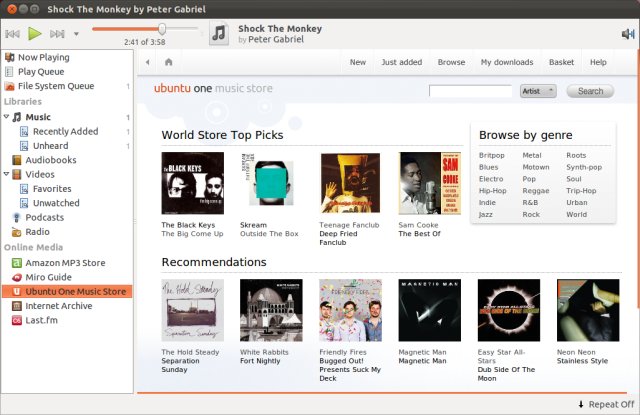Click the Search button
The width and height of the screenshot is (640, 415).
click(590, 91)
